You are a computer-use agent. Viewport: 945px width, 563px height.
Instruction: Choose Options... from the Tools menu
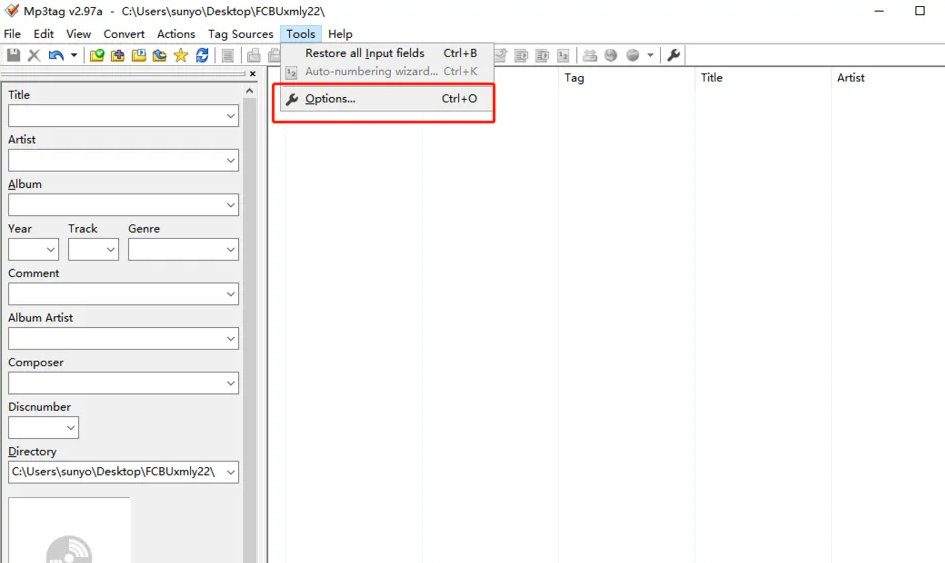point(387,99)
